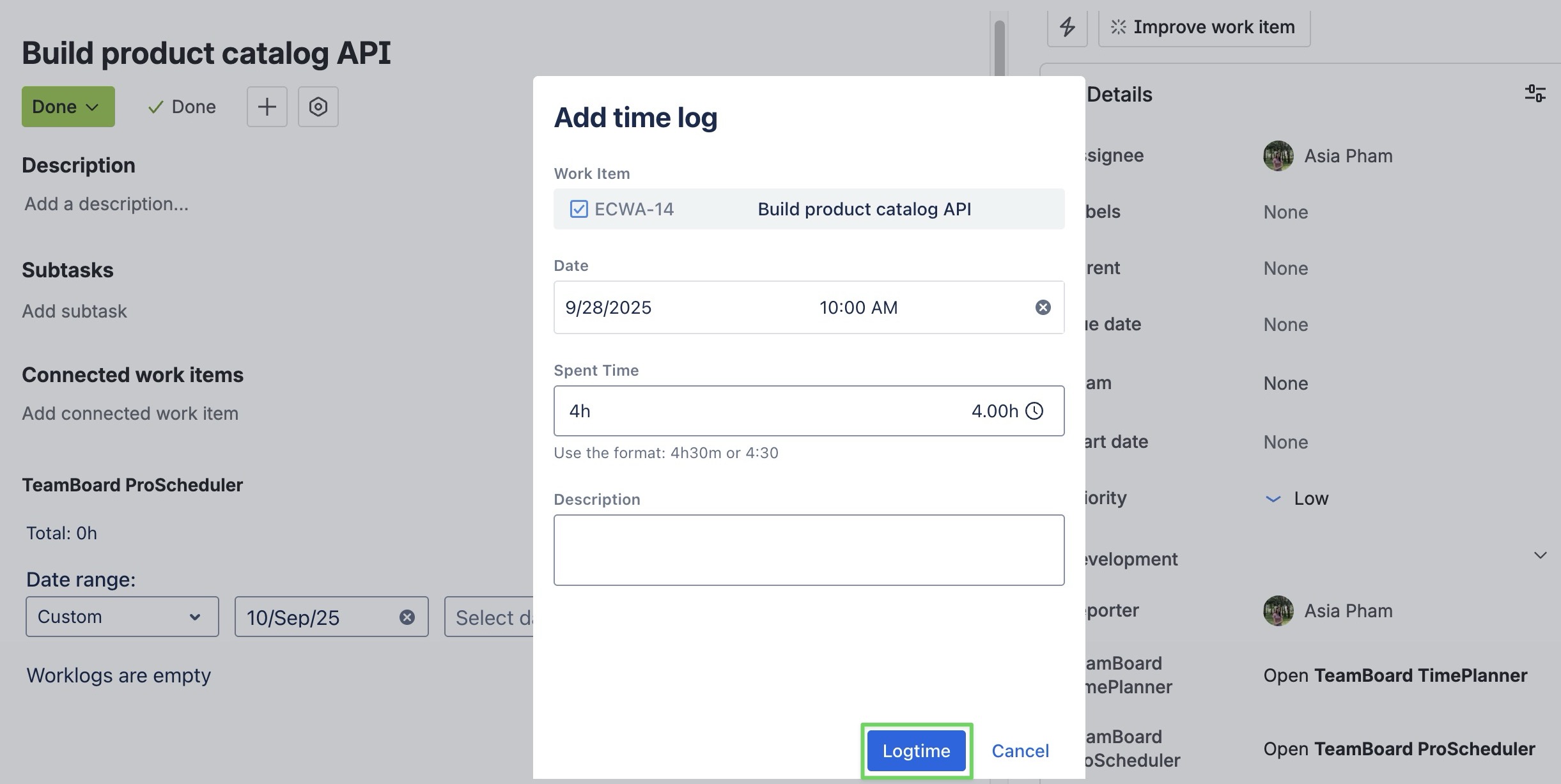This screenshot has height=784, width=1561.
Task: Click Asia Pham assignee avatar
Action: coord(1278,156)
